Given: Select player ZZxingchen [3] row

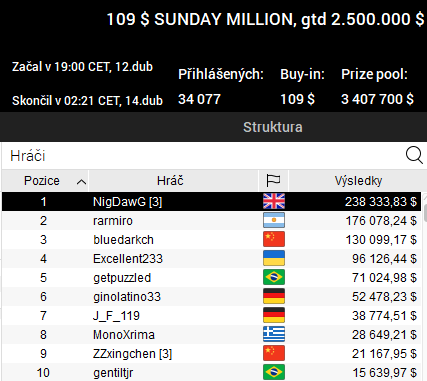Looking at the screenshot, I should click(212, 354).
